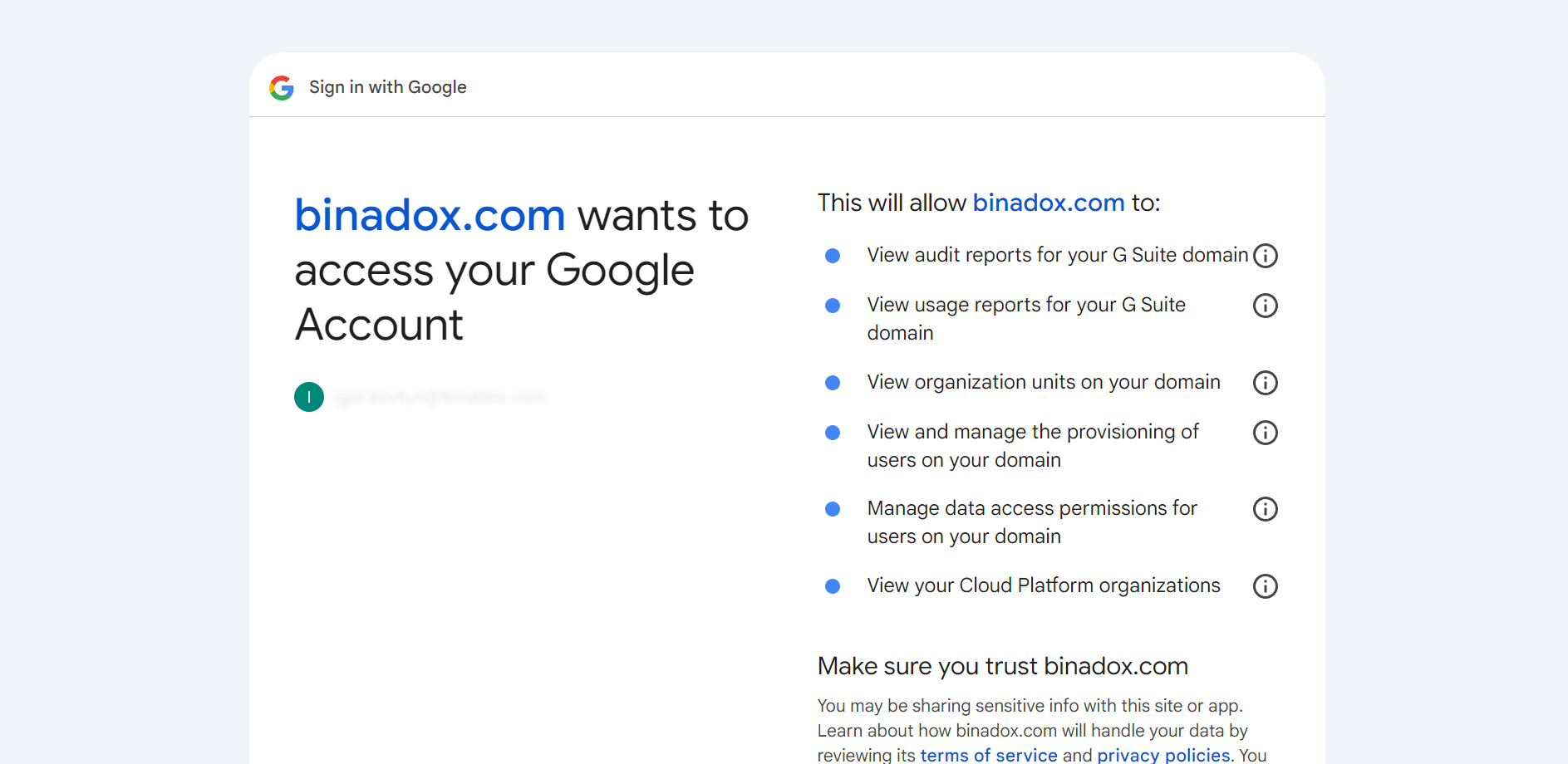Click 'View organization units on your domain'

tap(1044, 382)
